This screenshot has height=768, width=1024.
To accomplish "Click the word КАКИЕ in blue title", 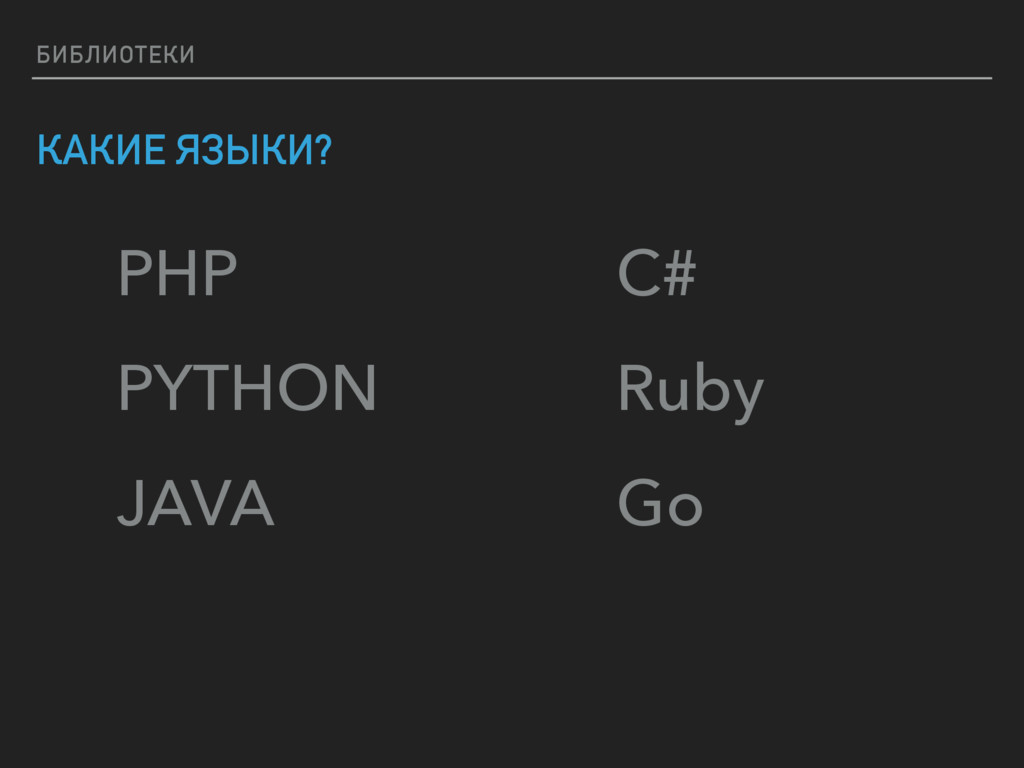I will coord(101,150).
